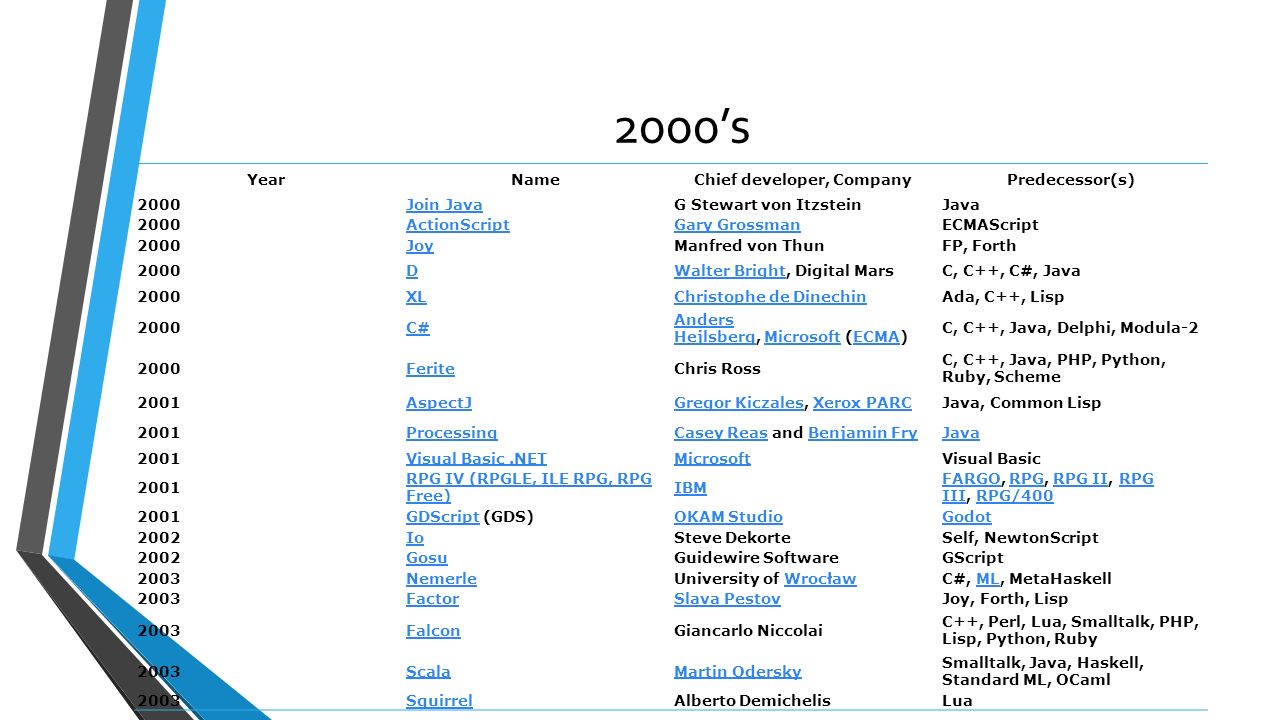This screenshot has height=720, width=1280.
Task: Select the predecessor text Ada, C++, Lisp
Action: tap(1003, 297)
